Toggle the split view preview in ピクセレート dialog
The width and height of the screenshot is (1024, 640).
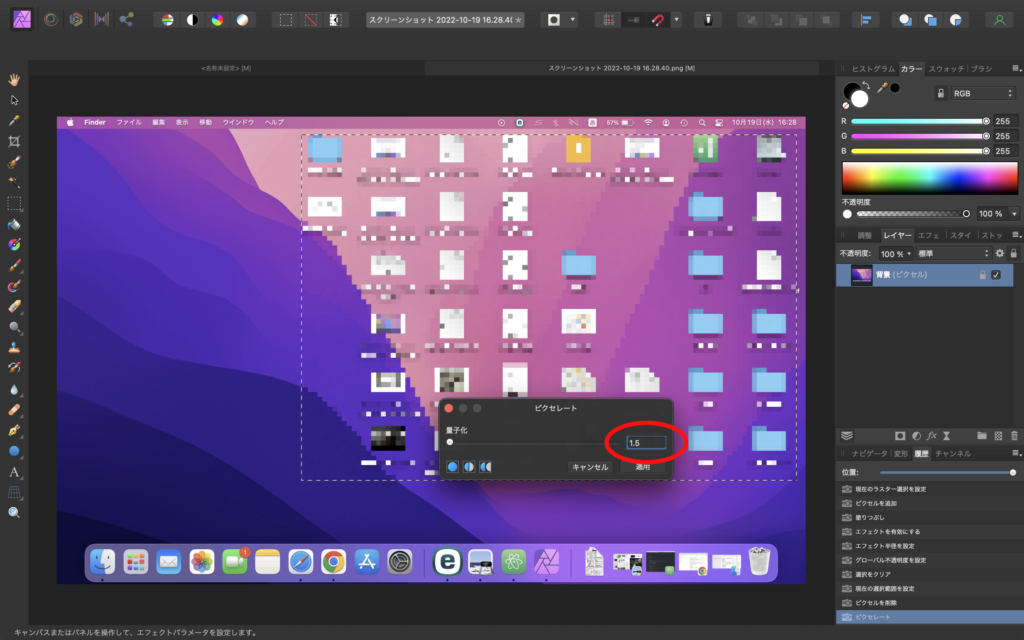[x=470, y=467]
